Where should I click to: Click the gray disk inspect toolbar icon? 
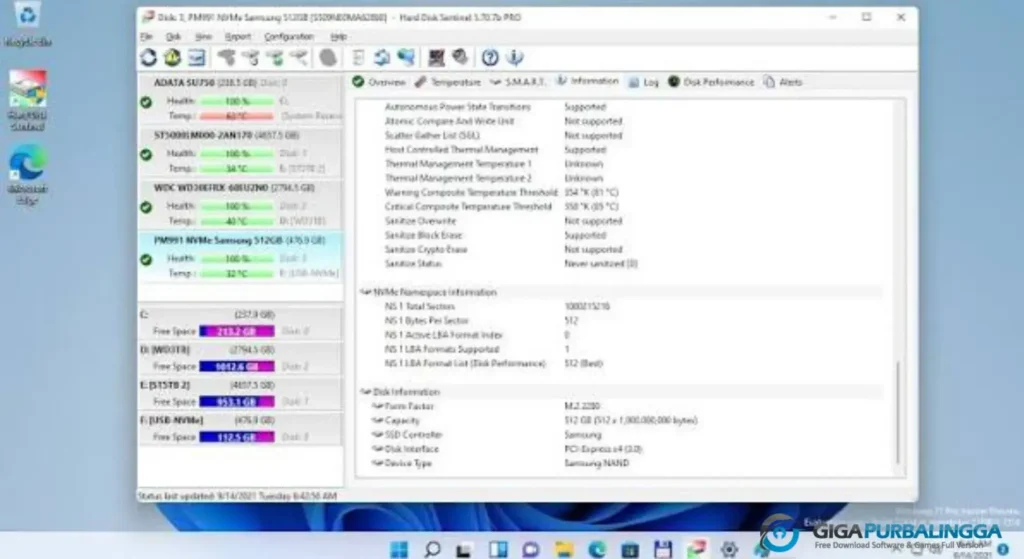click(x=460, y=58)
